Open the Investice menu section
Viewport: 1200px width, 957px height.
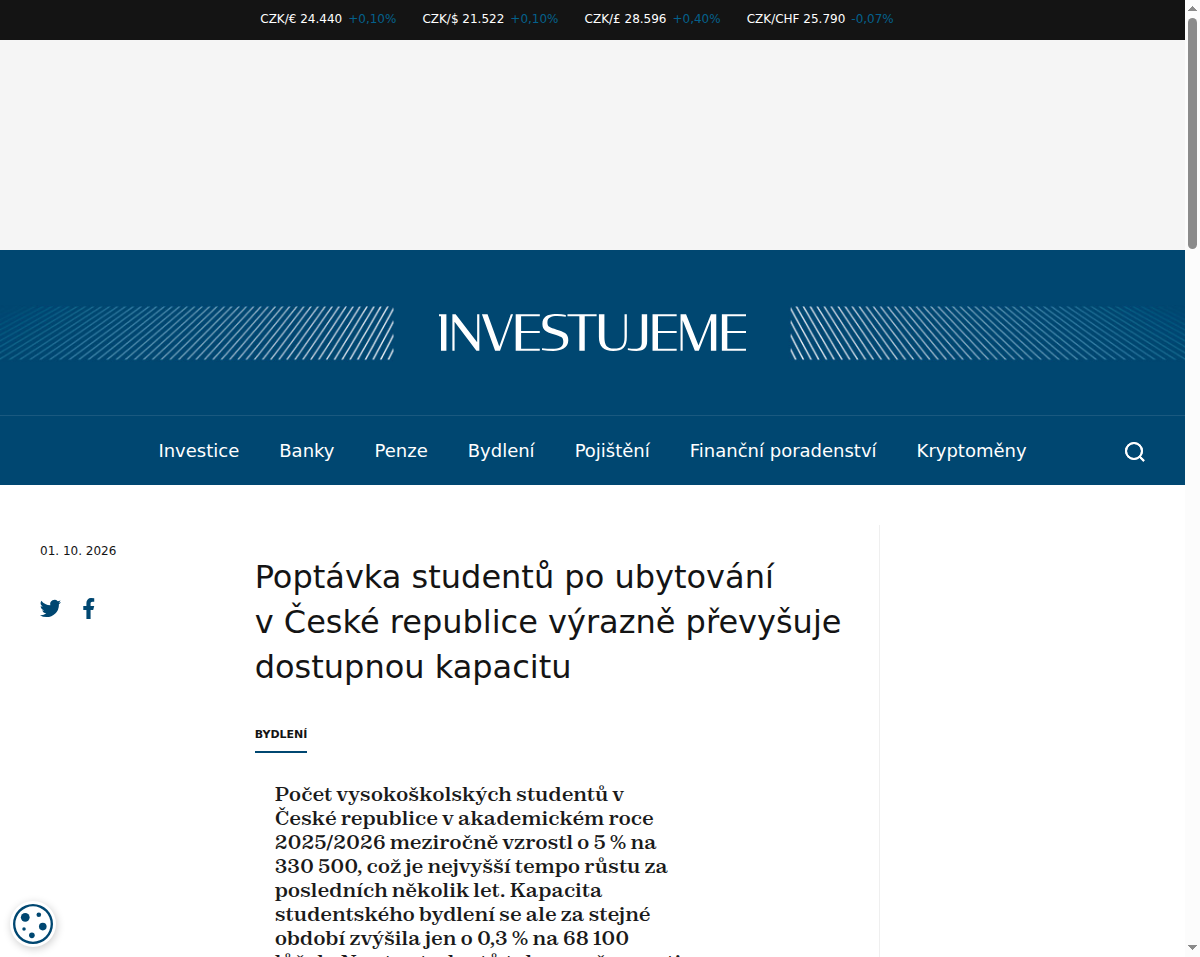[199, 451]
